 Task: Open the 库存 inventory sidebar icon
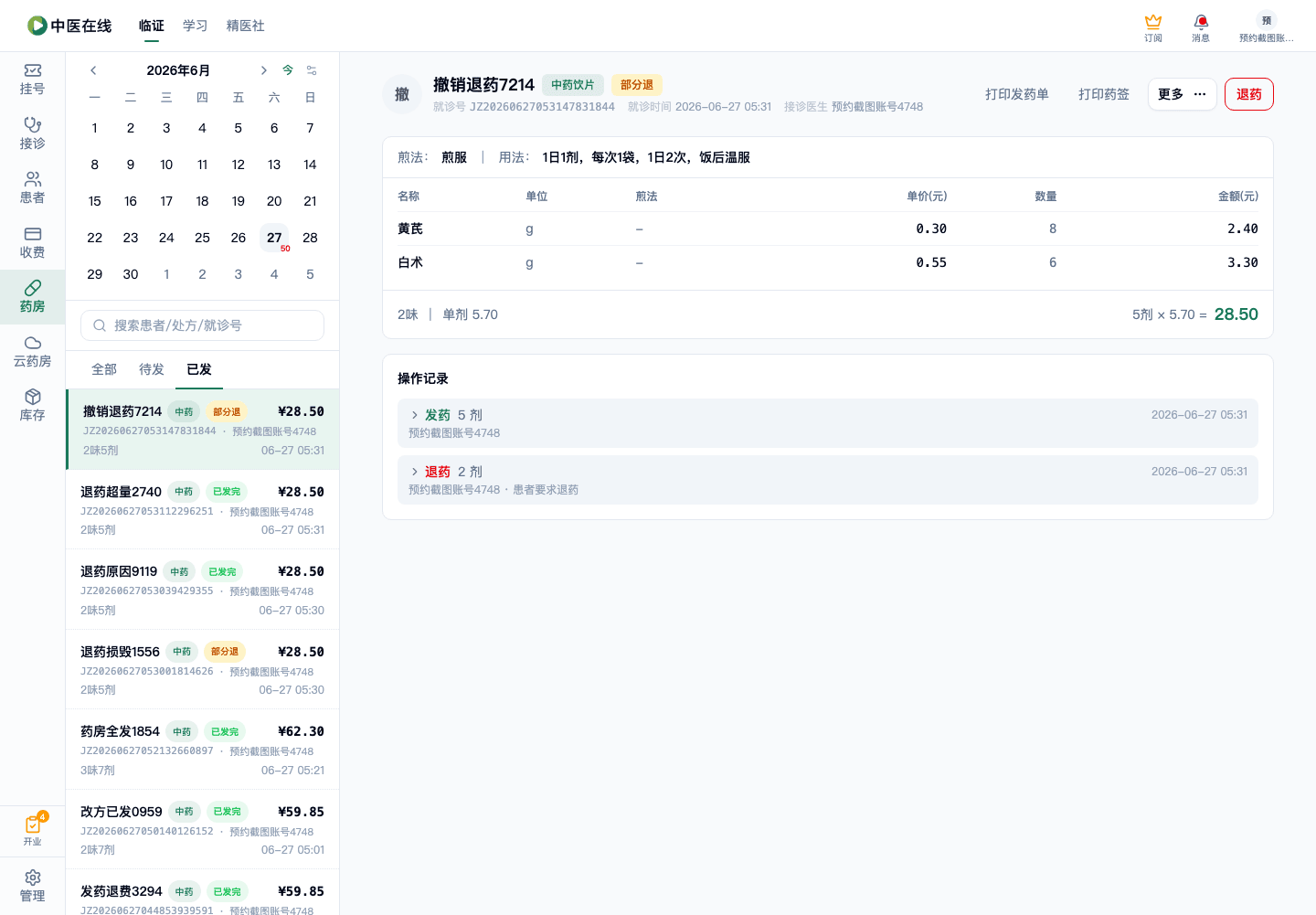click(x=32, y=406)
